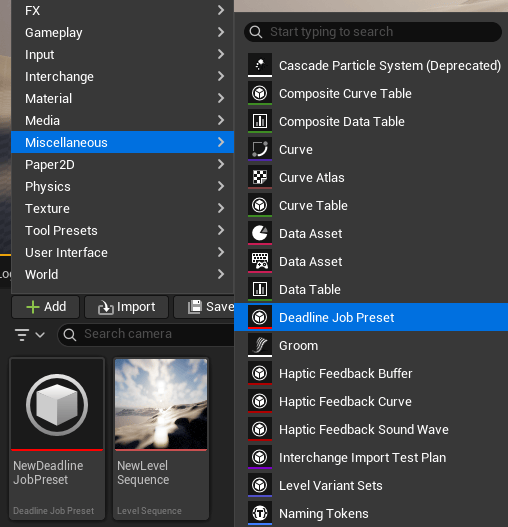Click the Curve Atlas checkerboard icon
Viewport: 508px width, 527px height.
click(260, 177)
